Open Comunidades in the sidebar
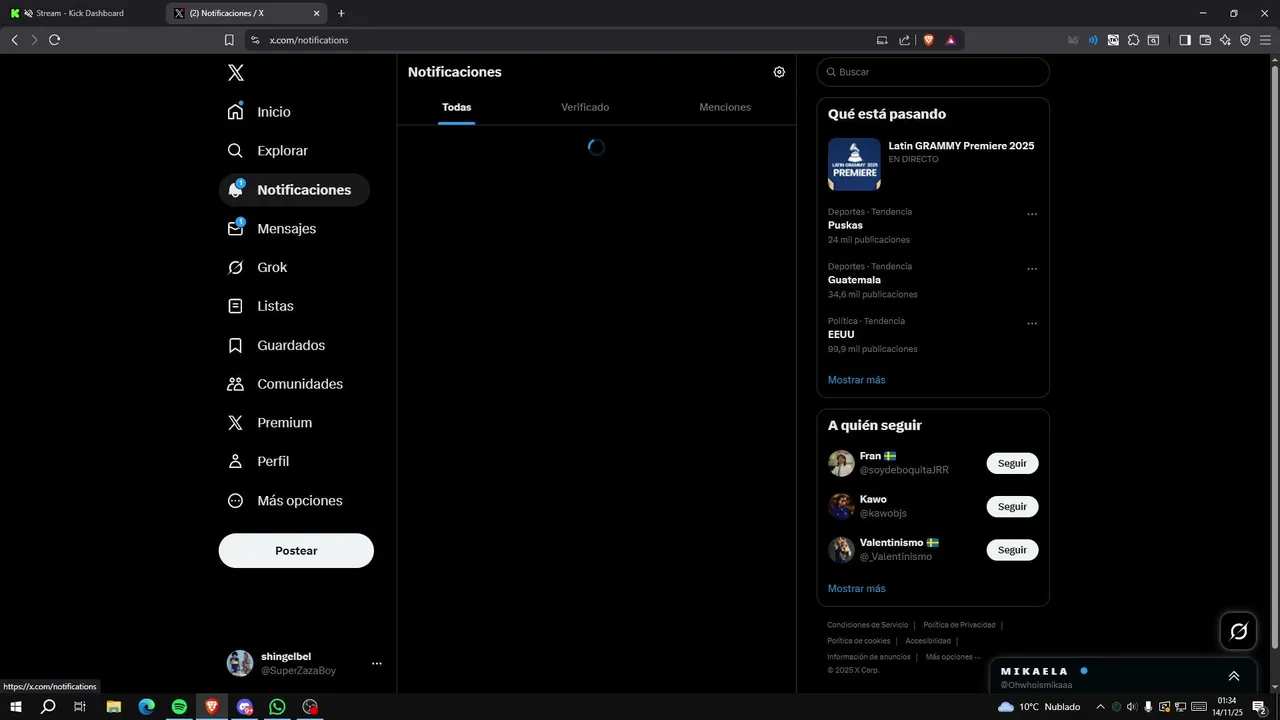1280x720 pixels. pos(286,384)
